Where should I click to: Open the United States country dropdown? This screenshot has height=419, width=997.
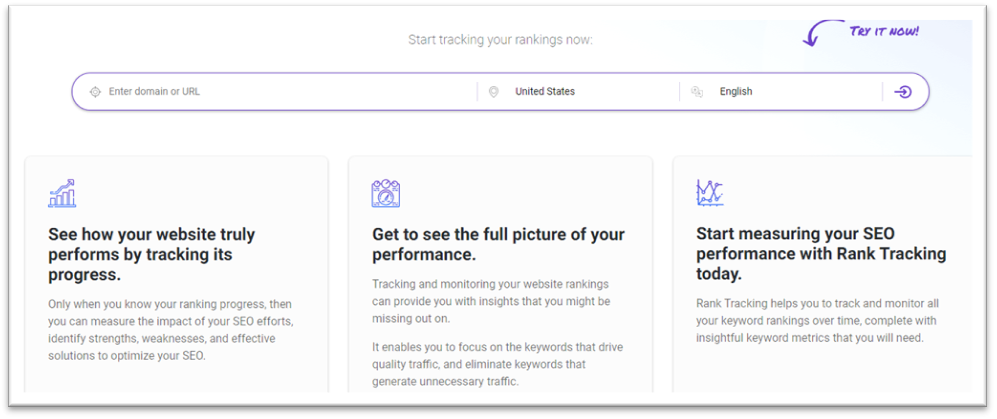577,92
